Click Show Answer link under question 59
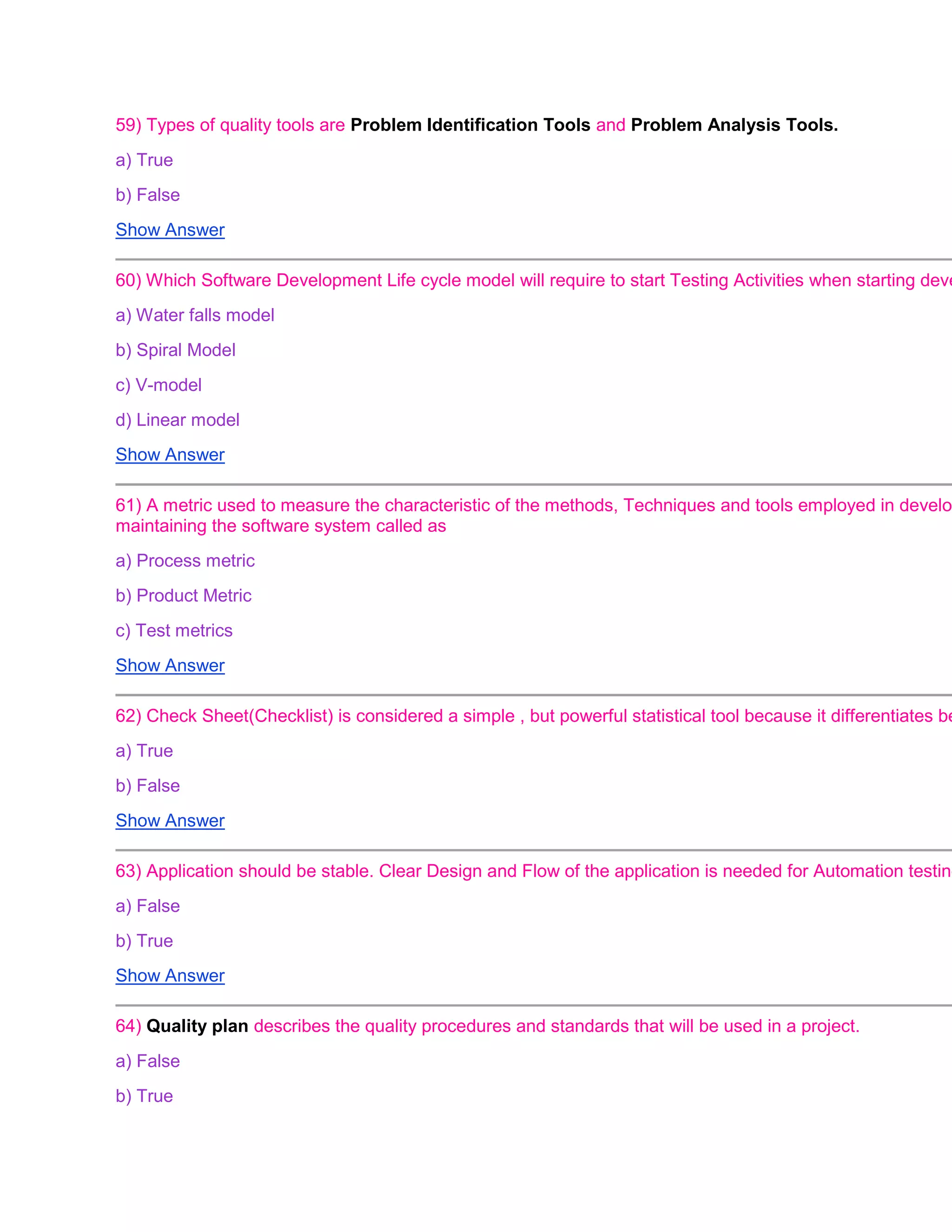Viewport: 952px width, 1232px height. pos(170,230)
